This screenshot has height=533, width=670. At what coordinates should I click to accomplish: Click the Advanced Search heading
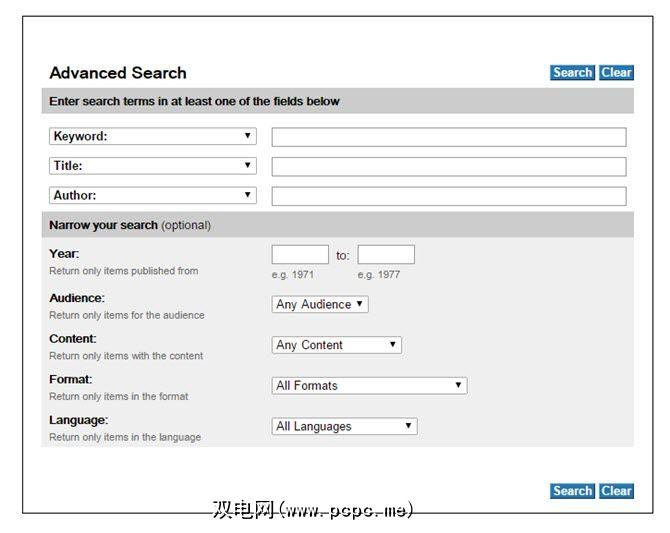(118, 73)
